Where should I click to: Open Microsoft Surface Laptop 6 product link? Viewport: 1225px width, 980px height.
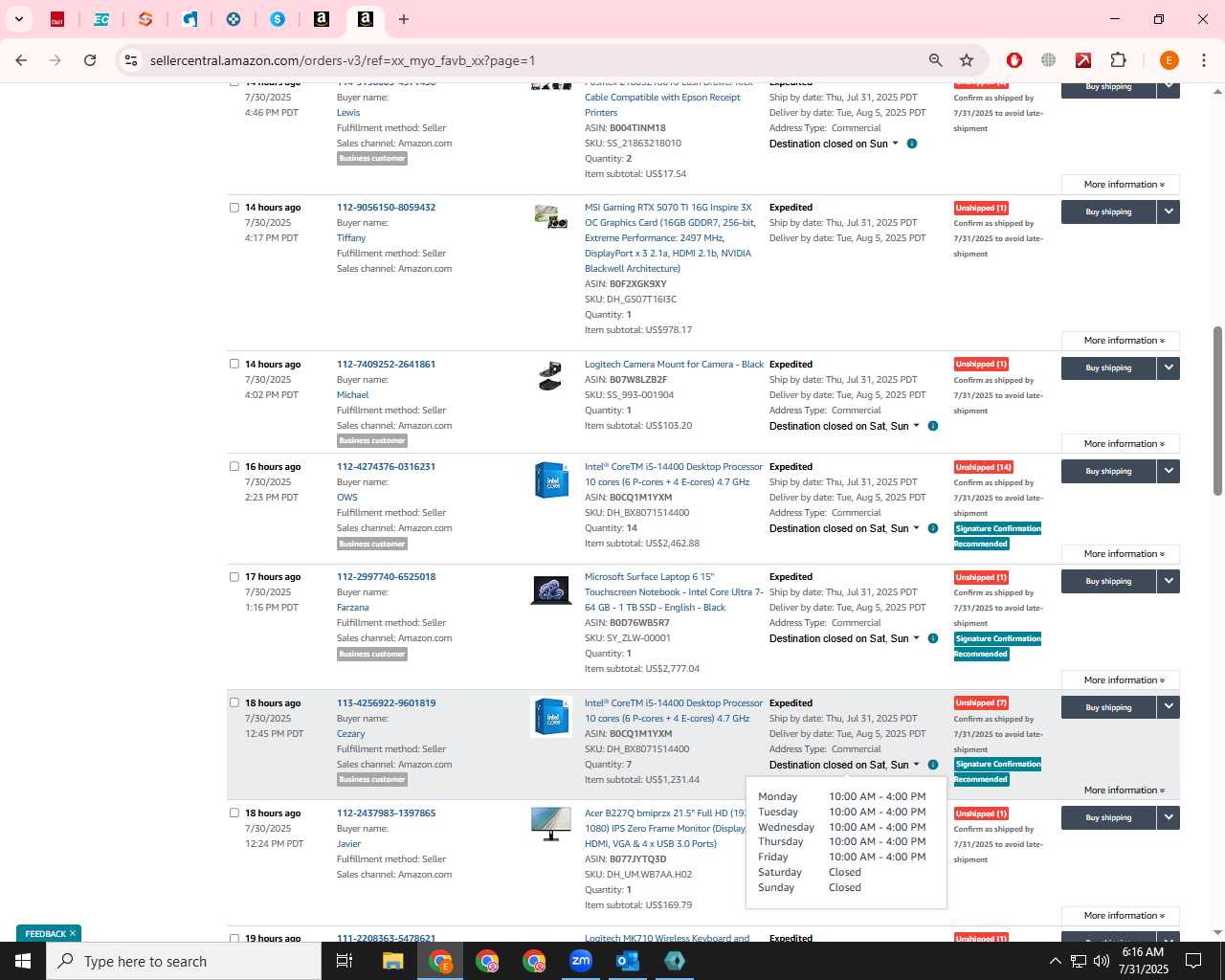pos(674,592)
